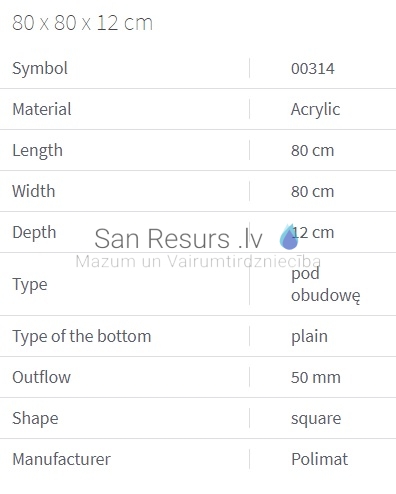Viewport: 396px width, 494px height.
Task: Click the Mazum un Vairumtirdzniecība tagline
Action: [x=198, y=261]
